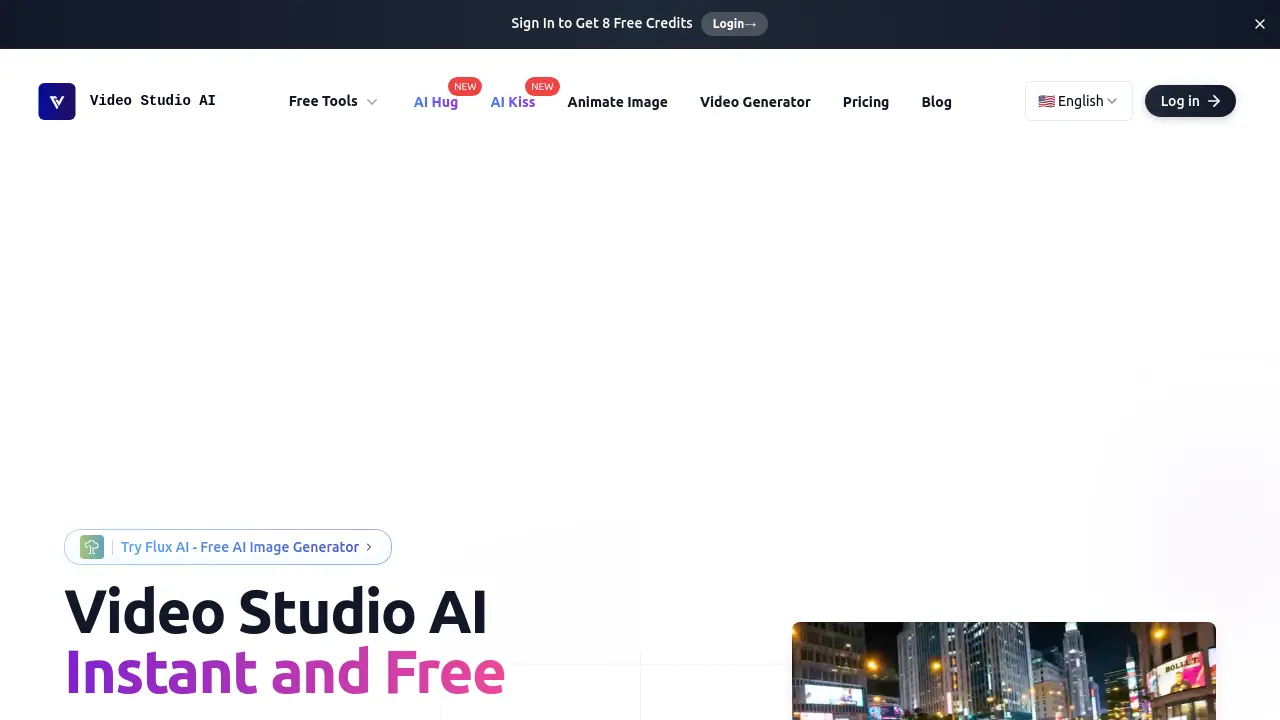Select AI Hug in the navigation

(x=435, y=101)
